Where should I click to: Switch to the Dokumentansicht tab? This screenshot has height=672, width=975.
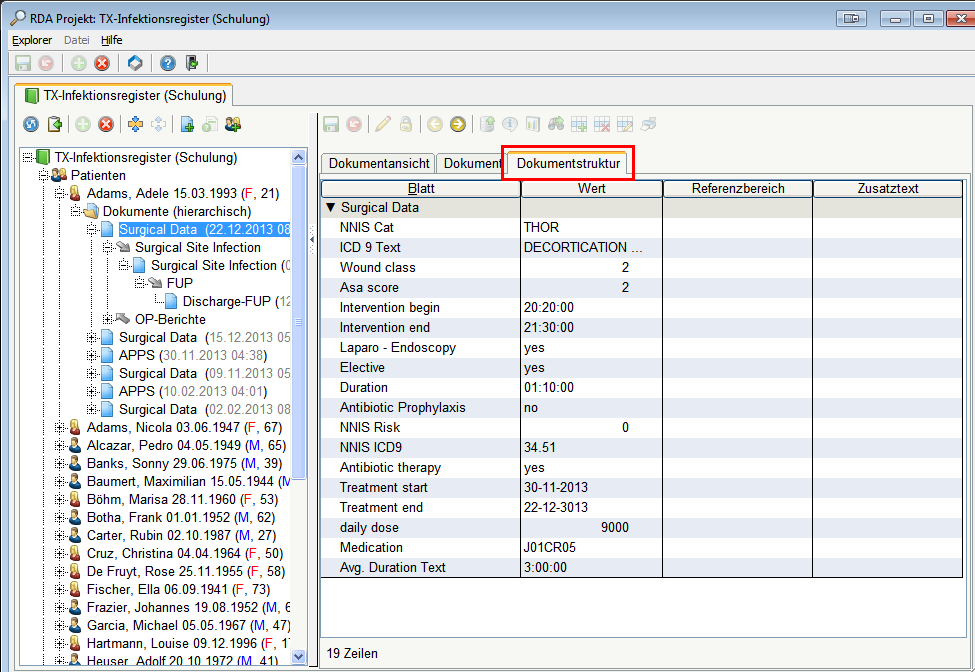(379, 163)
